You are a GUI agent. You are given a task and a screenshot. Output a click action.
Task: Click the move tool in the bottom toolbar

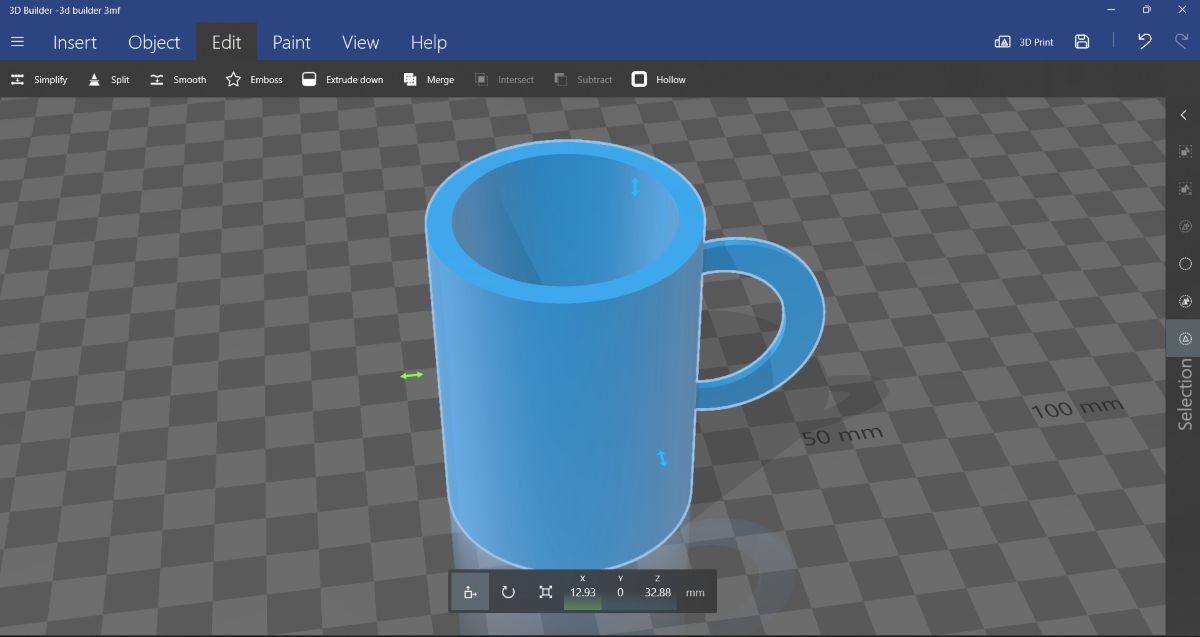[x=470, y=591]
